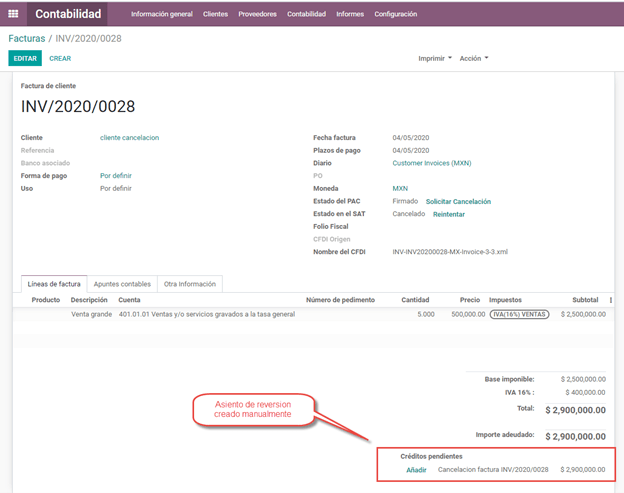Open the Información general menu
The width and height of the screenshot is (624, 493).
click(x=162, y=14)
